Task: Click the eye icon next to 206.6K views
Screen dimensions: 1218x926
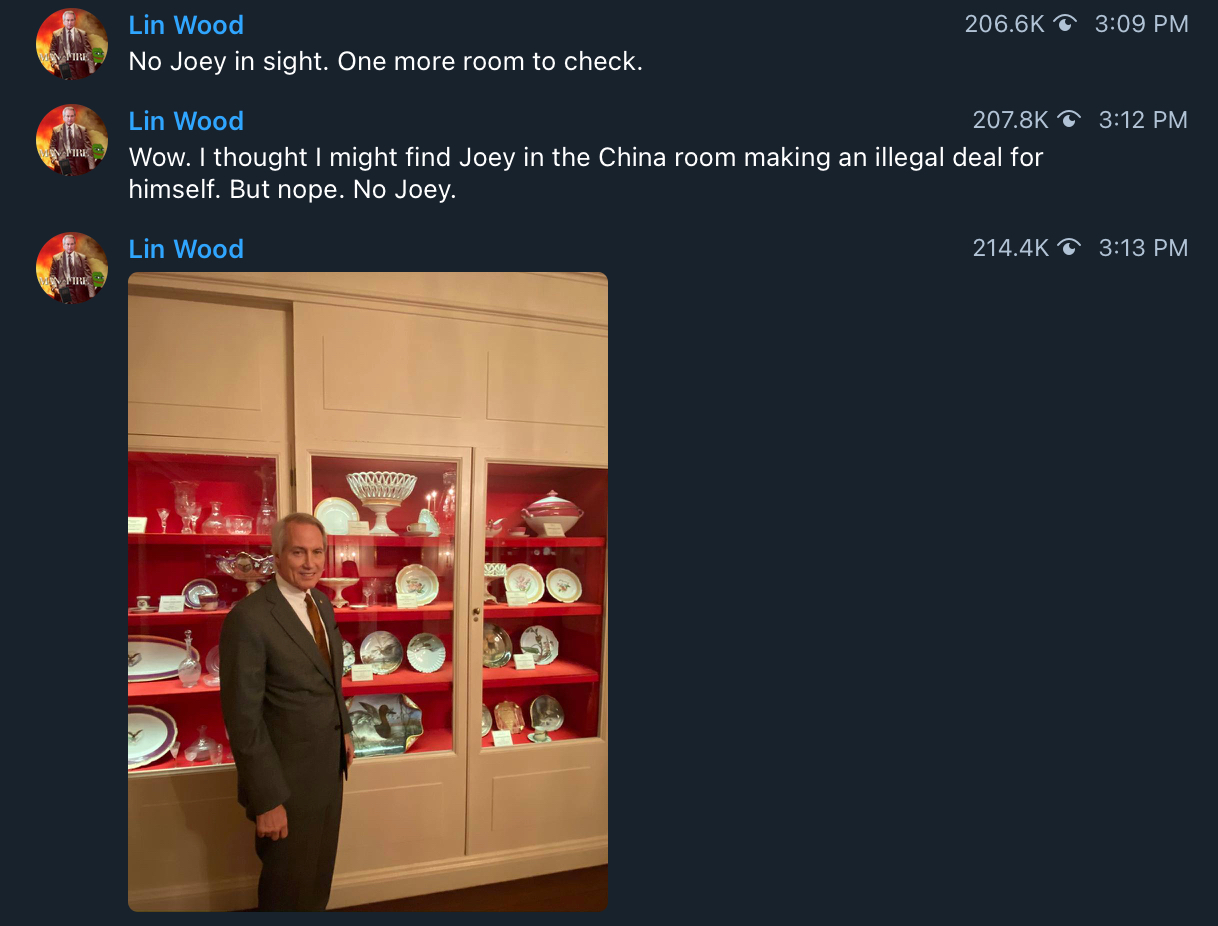Action: [1065, 25]
